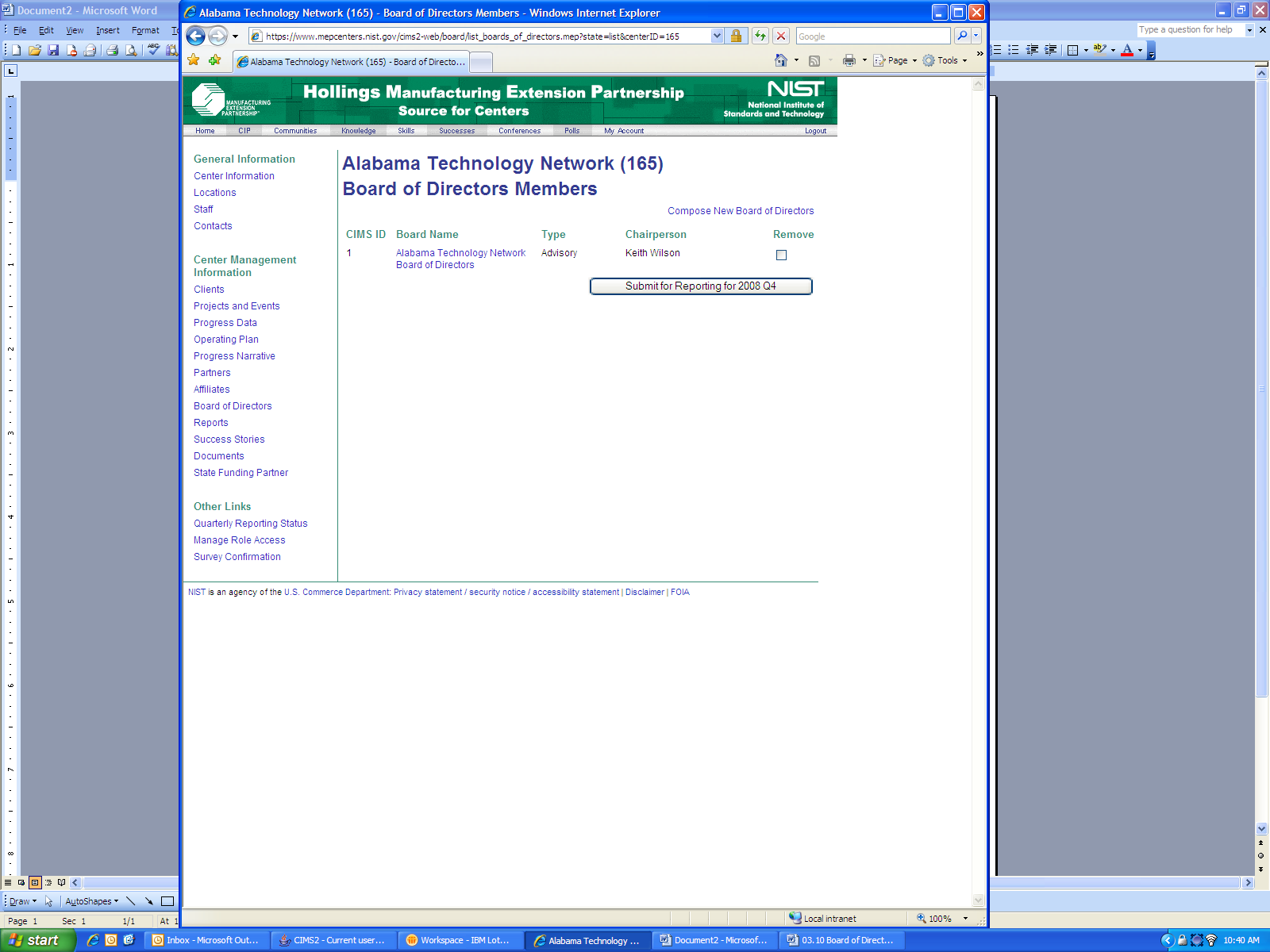
Task: Switch to Inbox - Microsoft Outlook in taskbar
Action: 206,940
